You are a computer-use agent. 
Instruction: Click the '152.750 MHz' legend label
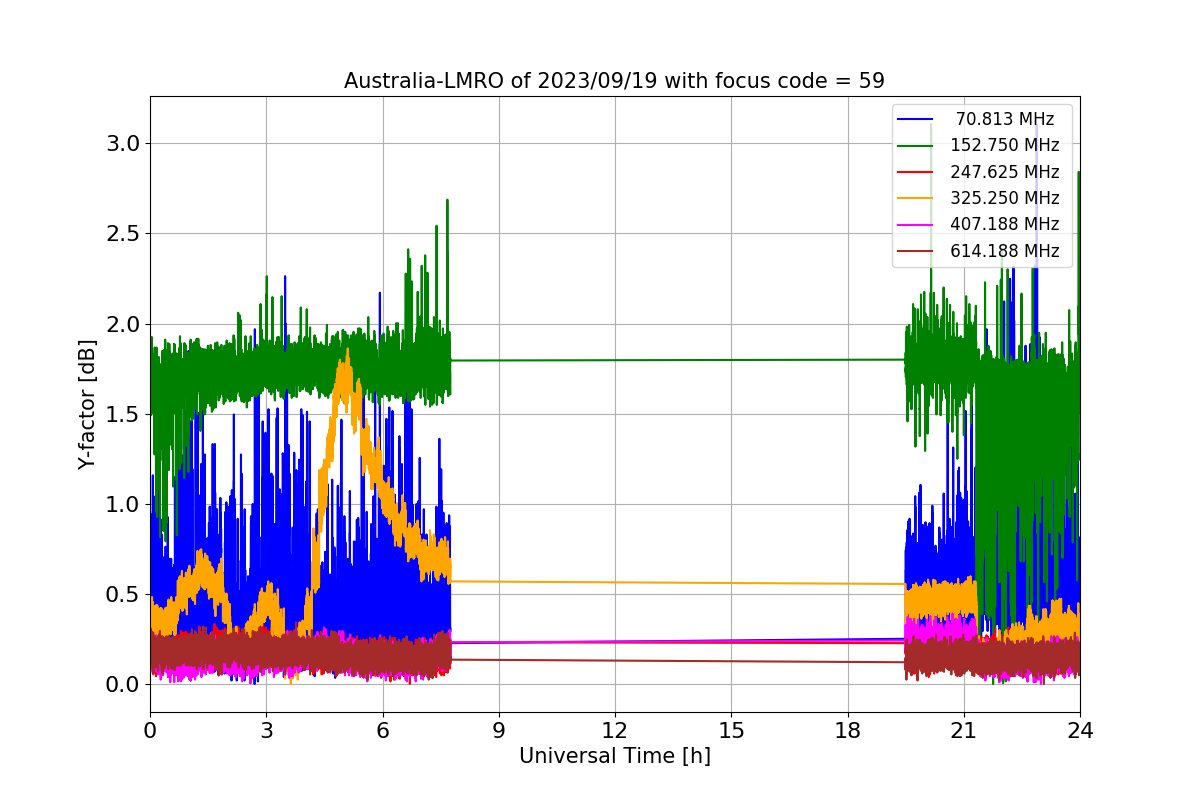[x=1005, y=145]
